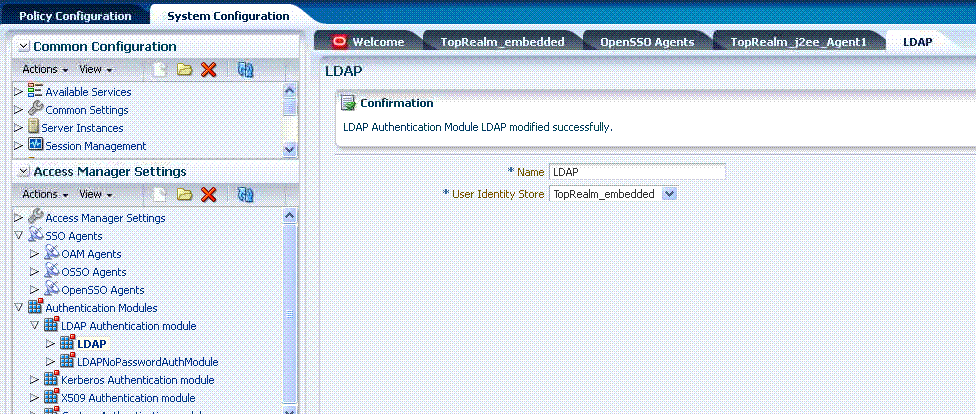Screen dimensions: 976x414
Task: Click the Open folder icon in Access Manager Settings toolbar
Action: point(184,194)
